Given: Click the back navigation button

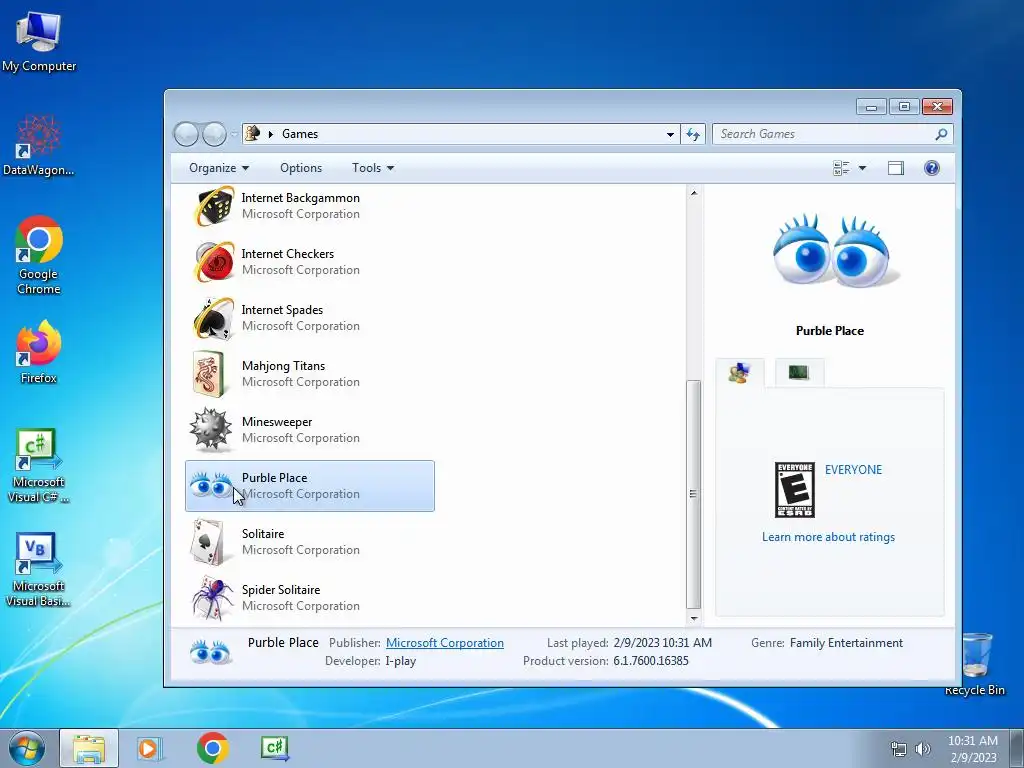Looking at the screenshot, I should click(186, 134).
